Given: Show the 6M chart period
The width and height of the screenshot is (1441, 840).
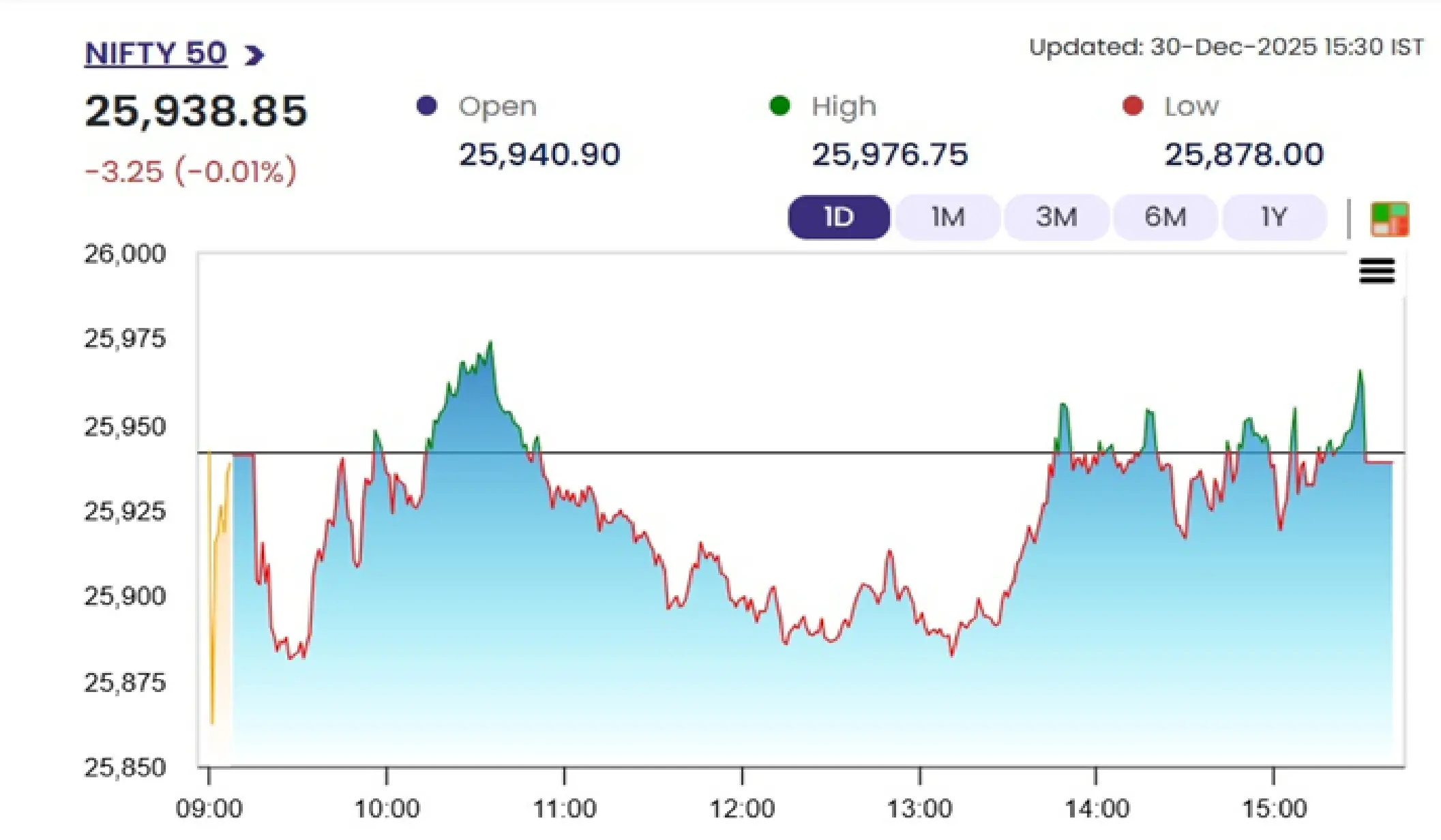Looking at the screenshot, I should pos(1165,217).
